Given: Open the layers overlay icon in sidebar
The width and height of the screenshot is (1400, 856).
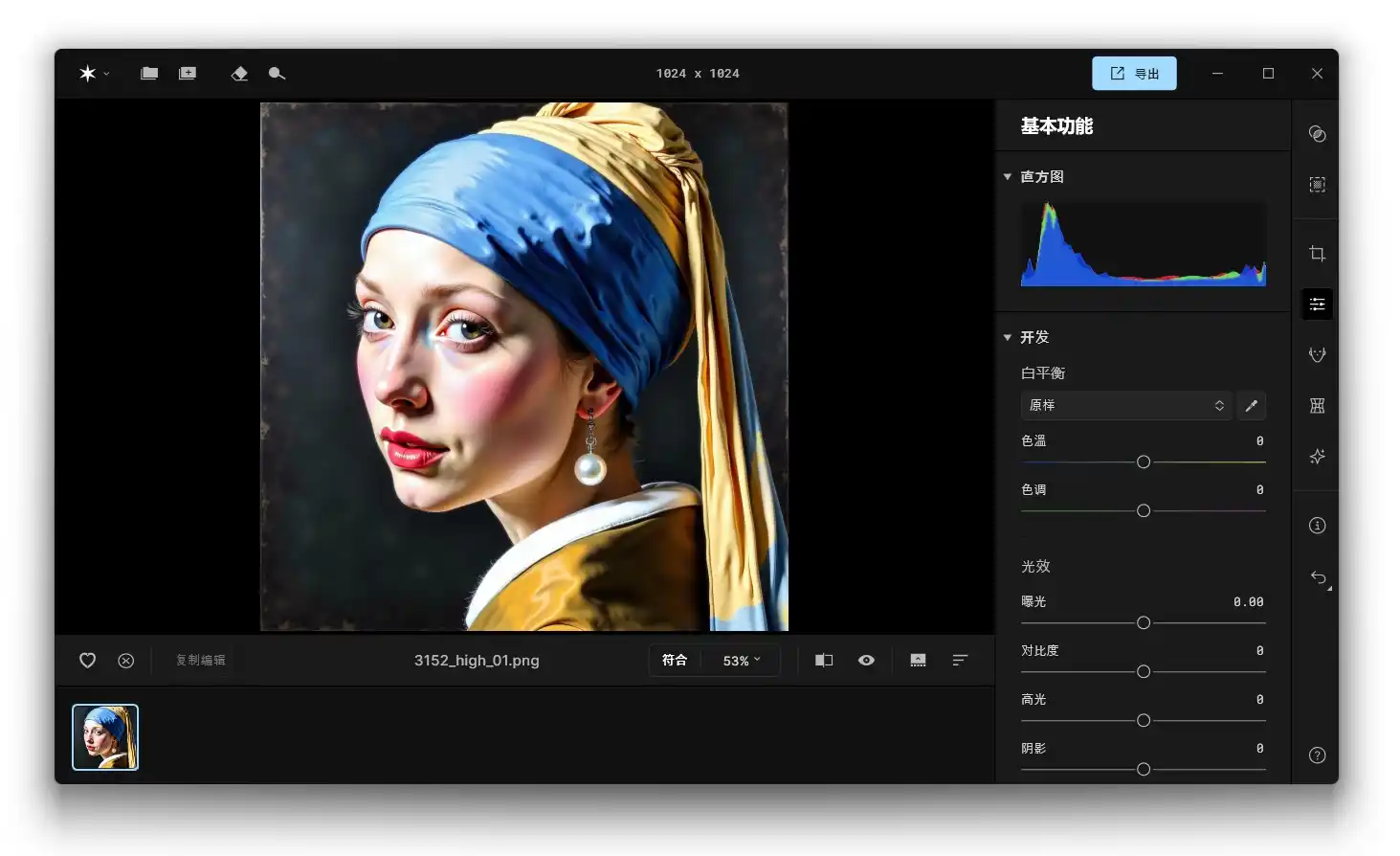Looking at the screenshot, I should pyautogui.click(x=1317, y=134).
